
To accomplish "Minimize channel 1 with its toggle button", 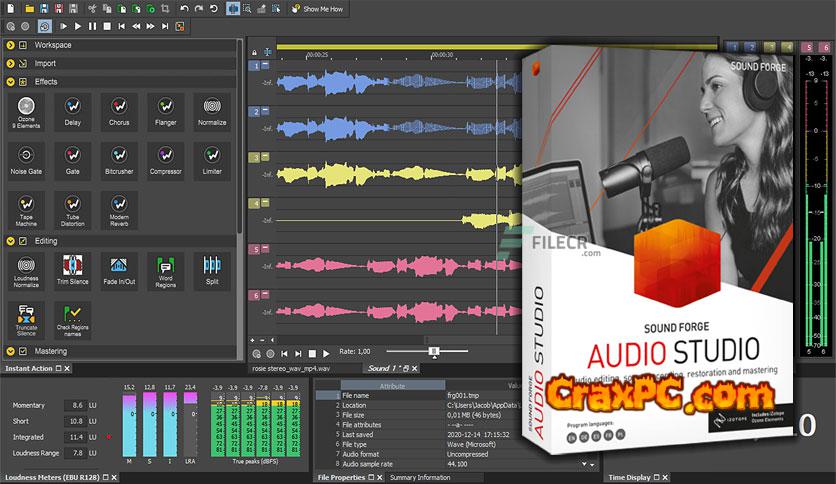I will click(x=265, y=65).
